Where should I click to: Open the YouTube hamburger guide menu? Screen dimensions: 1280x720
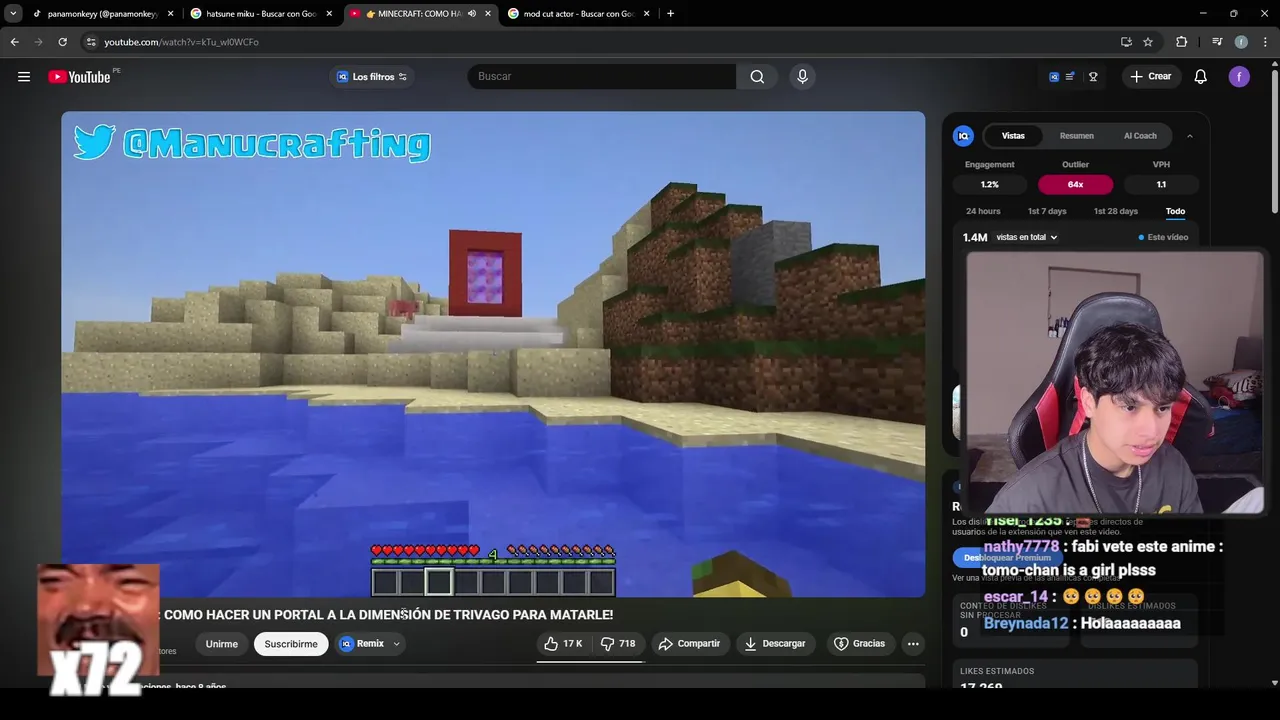24,77
